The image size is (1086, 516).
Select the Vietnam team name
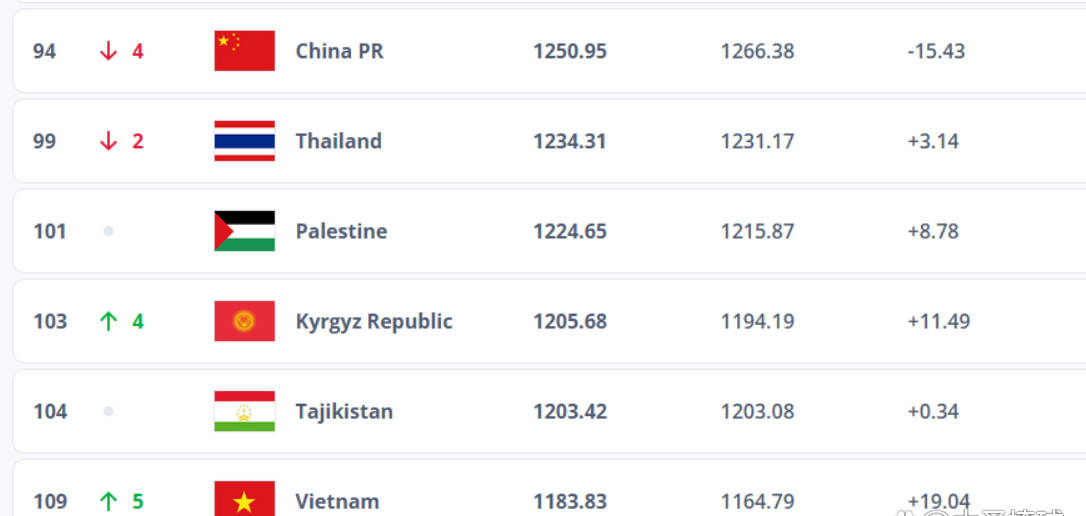(x=337, y=501)
